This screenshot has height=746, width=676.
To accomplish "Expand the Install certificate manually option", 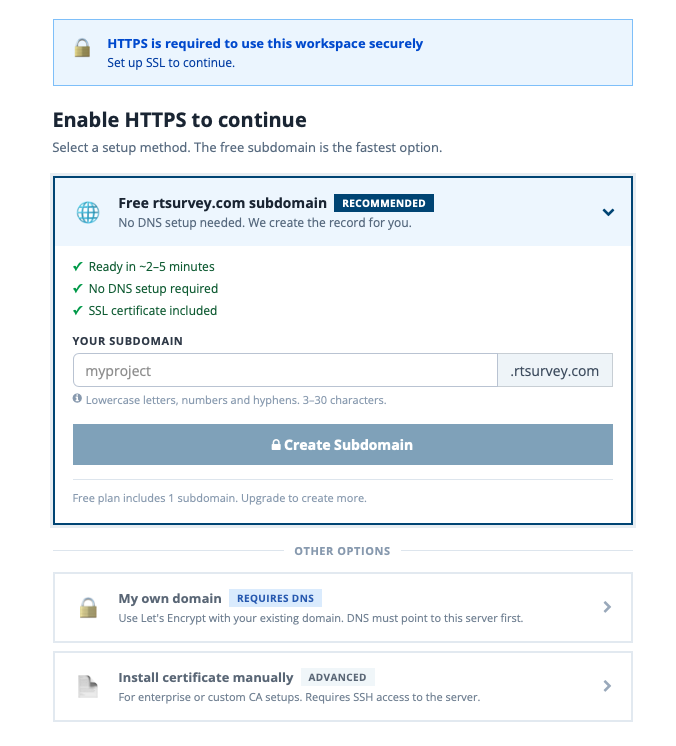I will point(608,686).
